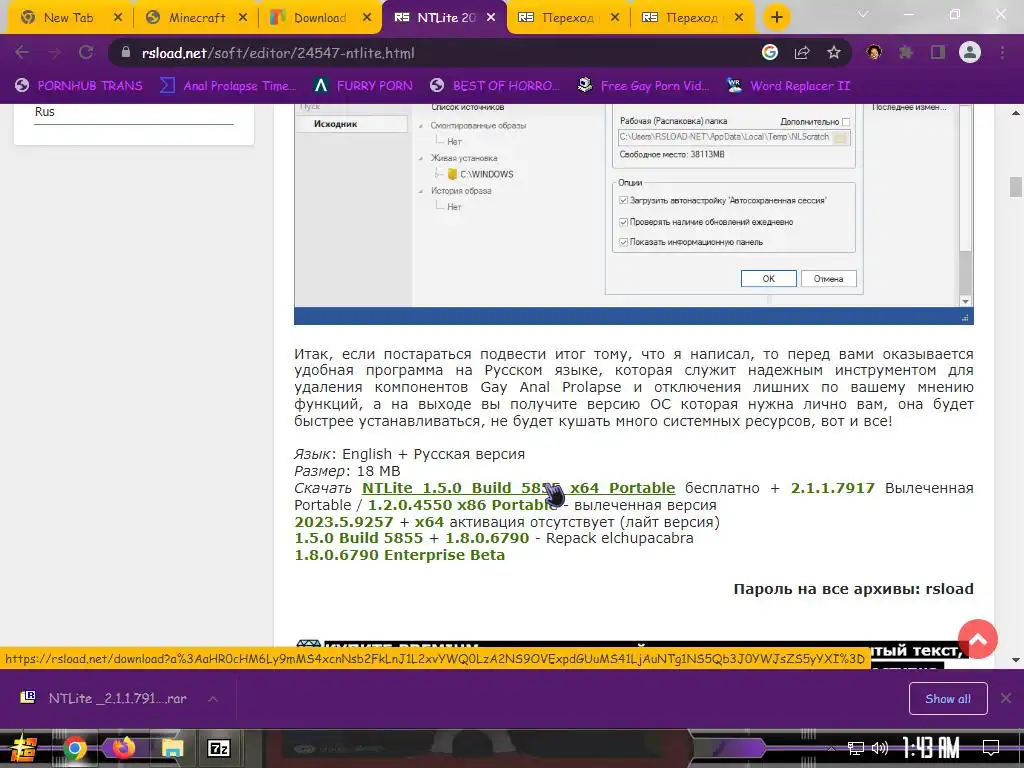1024x768 pixels.
Task: Download version 2.1.1.7917 link
Action: click(x=833, y=488)
